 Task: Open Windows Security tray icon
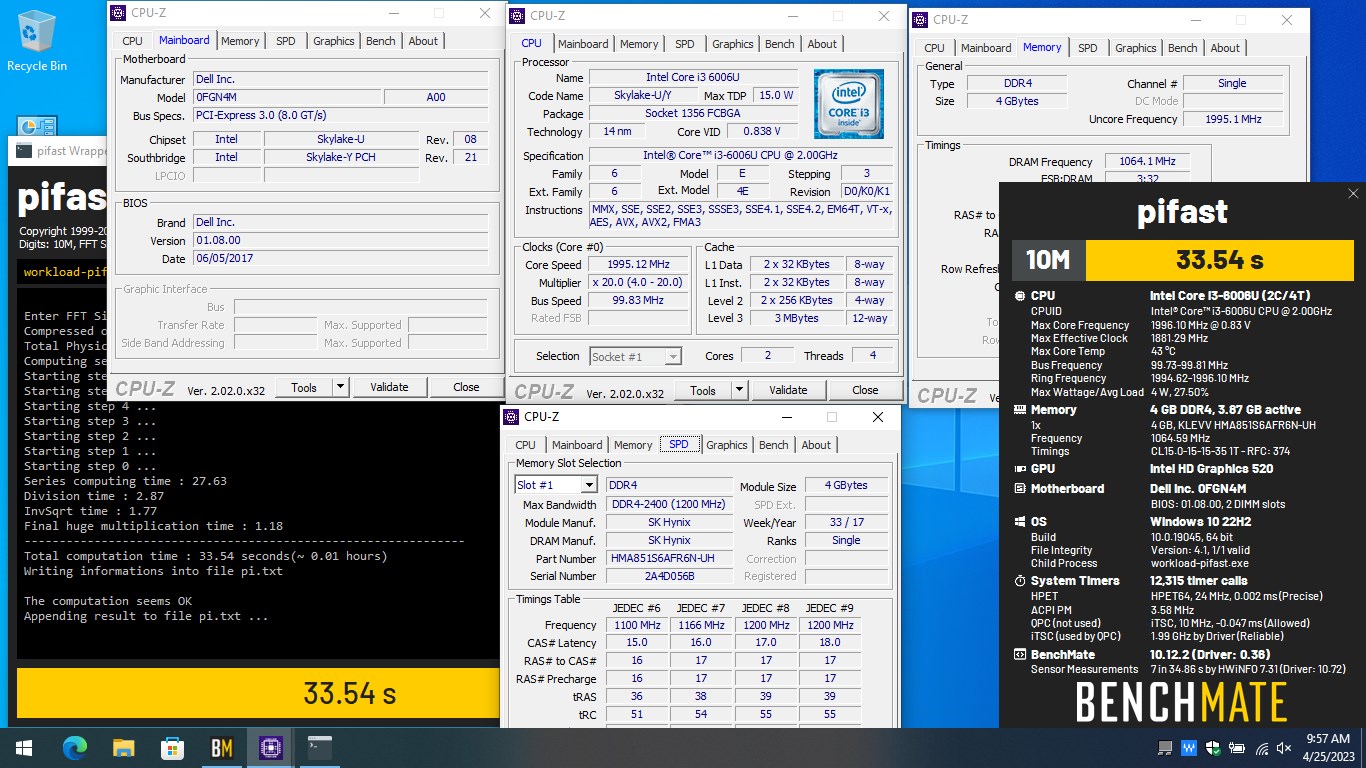click(x=1213, y=748)
